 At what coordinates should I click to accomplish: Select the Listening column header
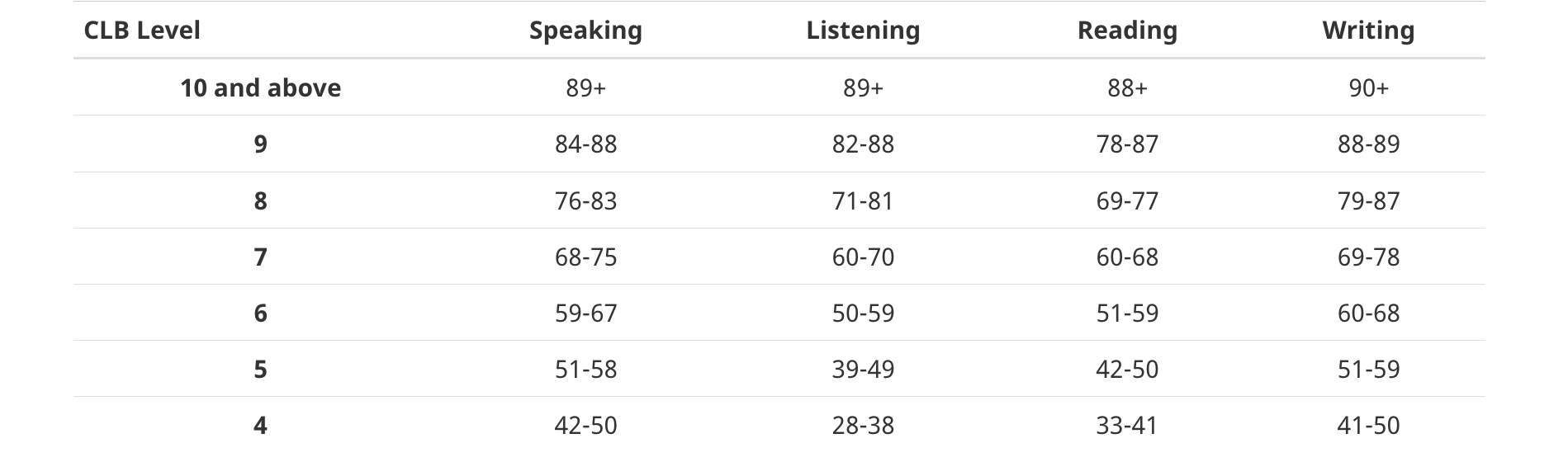tap(863, 31)
